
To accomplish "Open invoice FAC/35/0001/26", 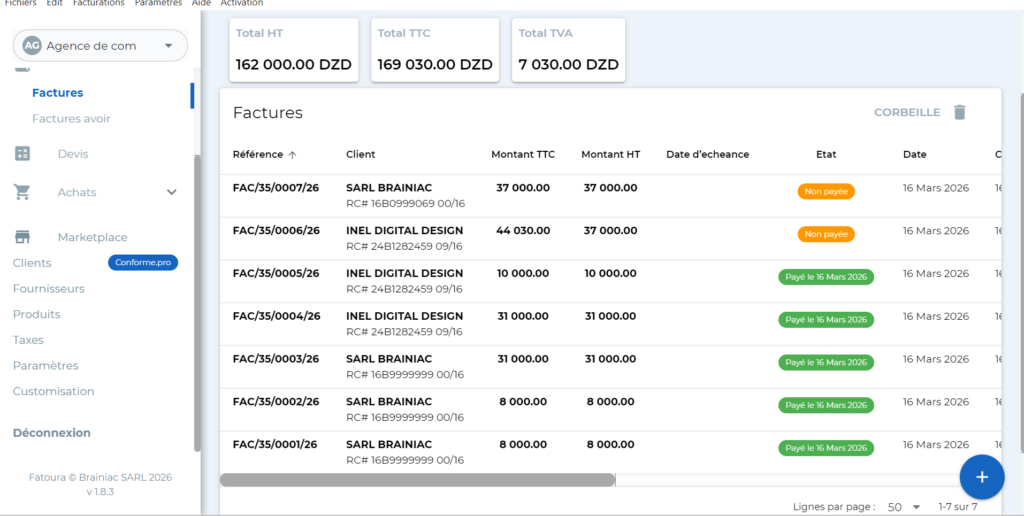I will [275, 444].
